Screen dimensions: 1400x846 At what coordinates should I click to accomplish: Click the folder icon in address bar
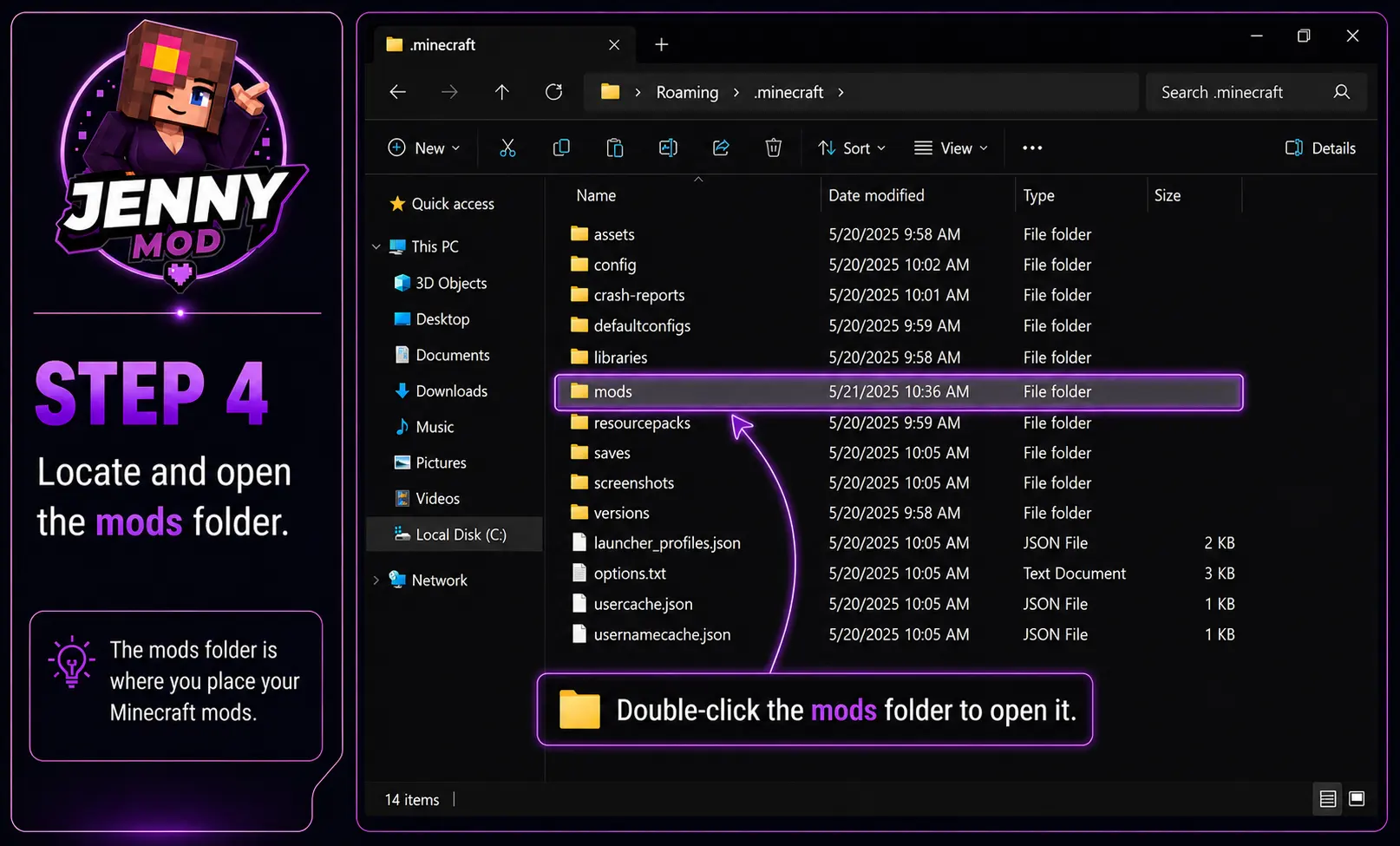tap(611, 92)
